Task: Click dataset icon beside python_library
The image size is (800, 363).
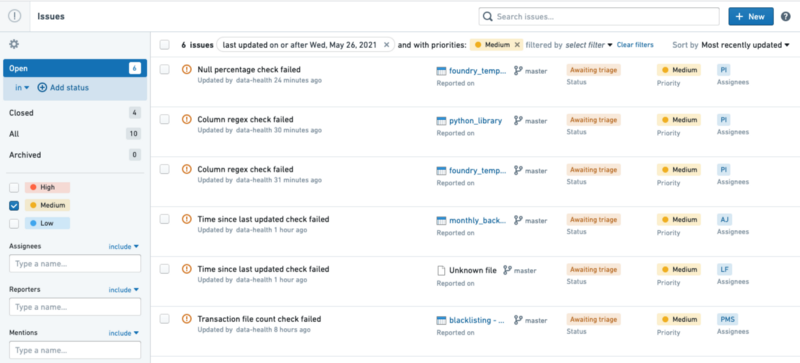Action: click(441, 121)
